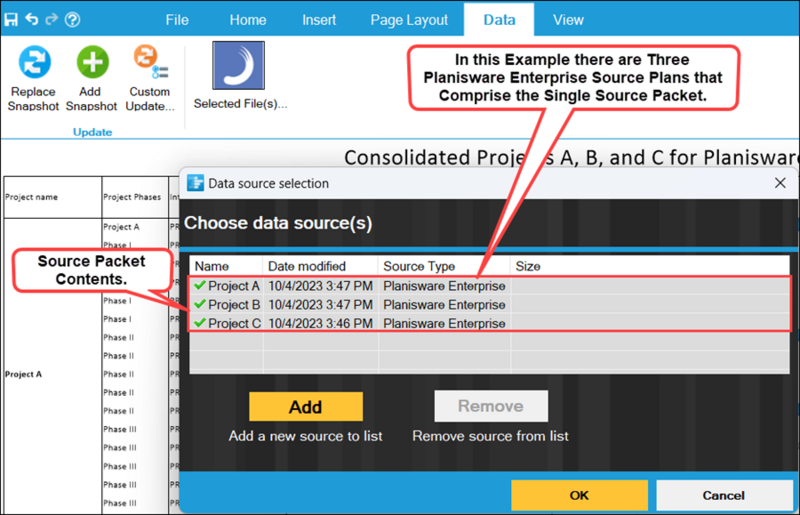Select the Project B source row

coord(490,304)
